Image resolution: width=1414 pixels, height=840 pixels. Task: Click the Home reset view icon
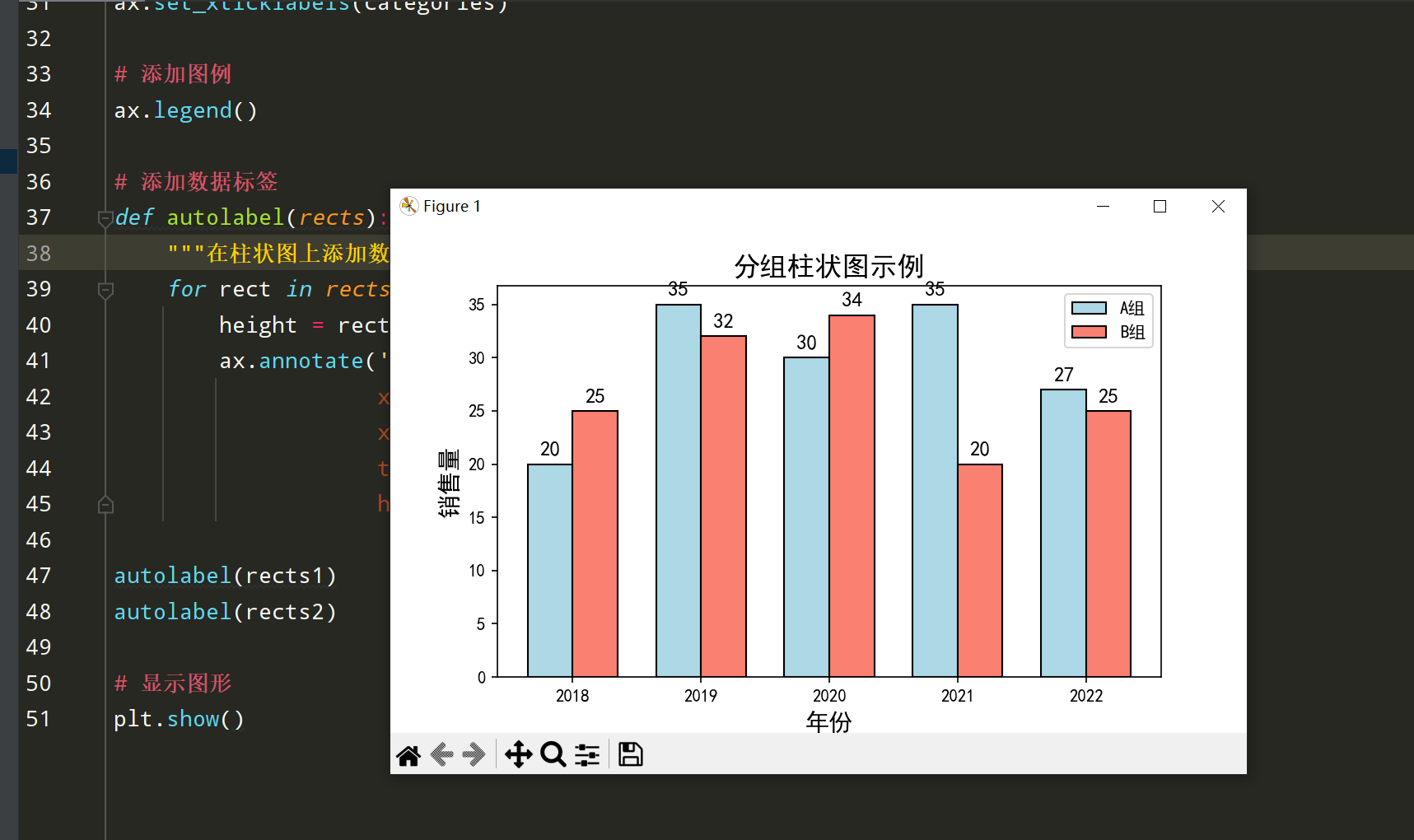(x=408, y=755)
